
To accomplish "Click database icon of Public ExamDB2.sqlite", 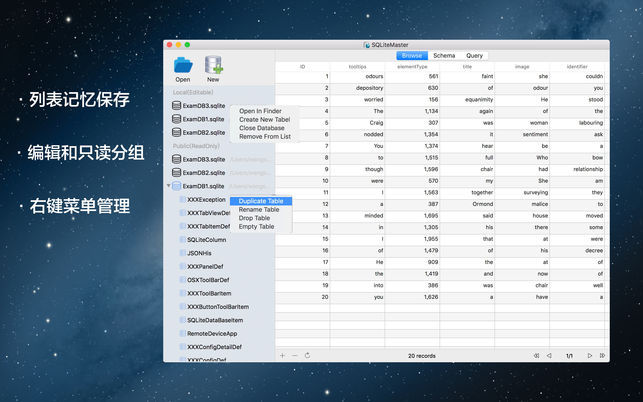I will [x=176, y=172].
